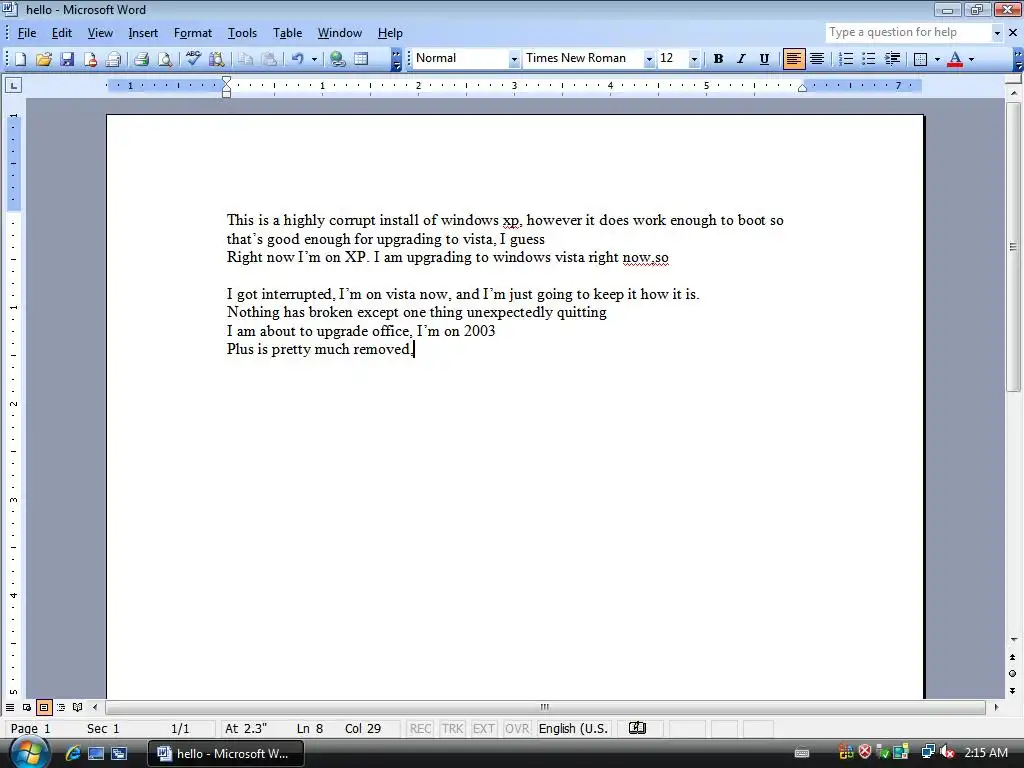Open the Table menu
The height and width of the screenshot is (768, 1024).
tap(287, 33)
